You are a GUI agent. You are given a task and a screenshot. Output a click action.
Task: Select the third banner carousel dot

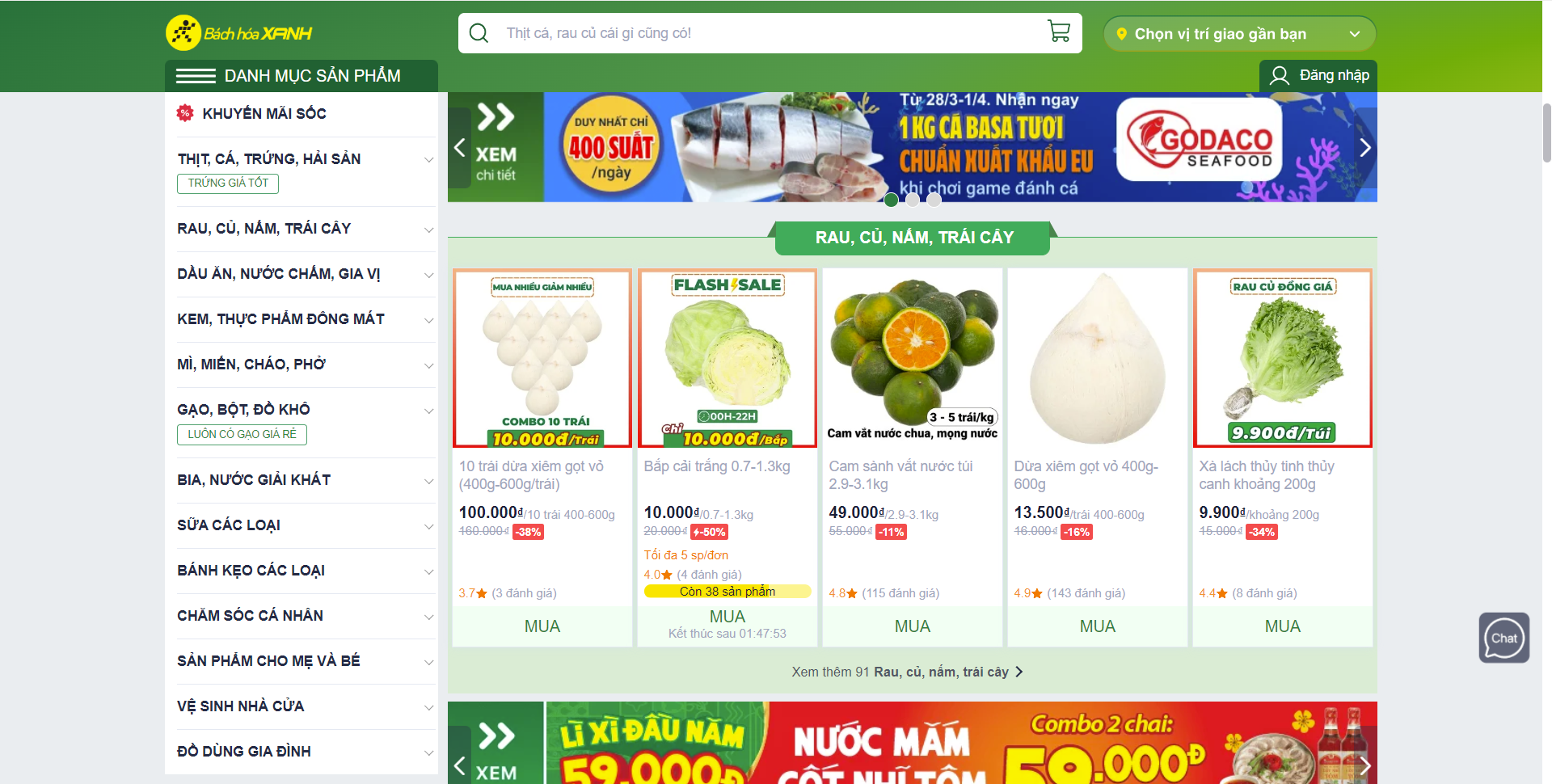point(934,200)
